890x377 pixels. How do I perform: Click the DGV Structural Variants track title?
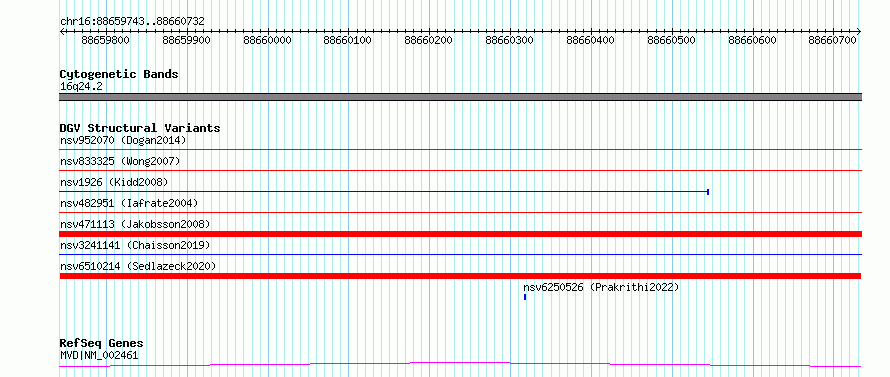pyautogui.click(x=140, y=128)
